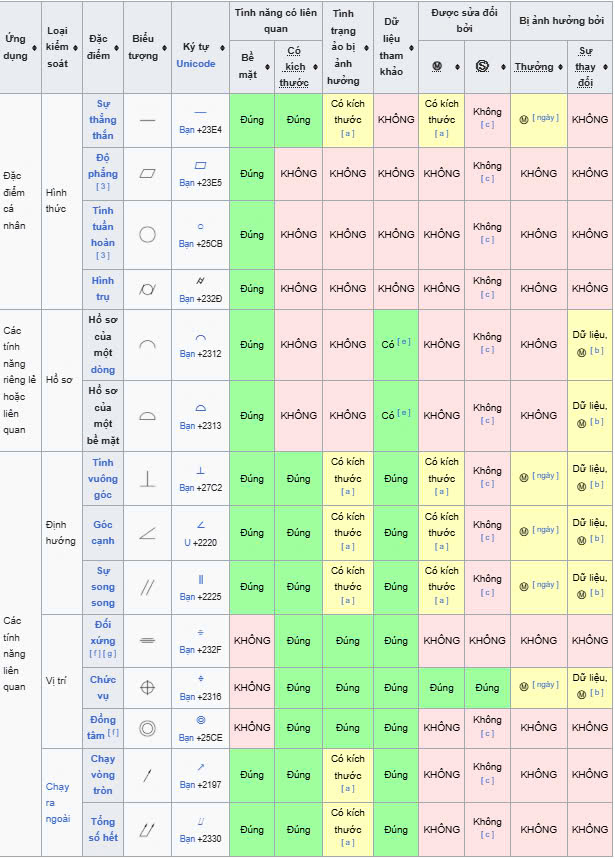615x859 pixels.
Task: Open the Unicode link in the column header
Action: (x=195, y=64)
